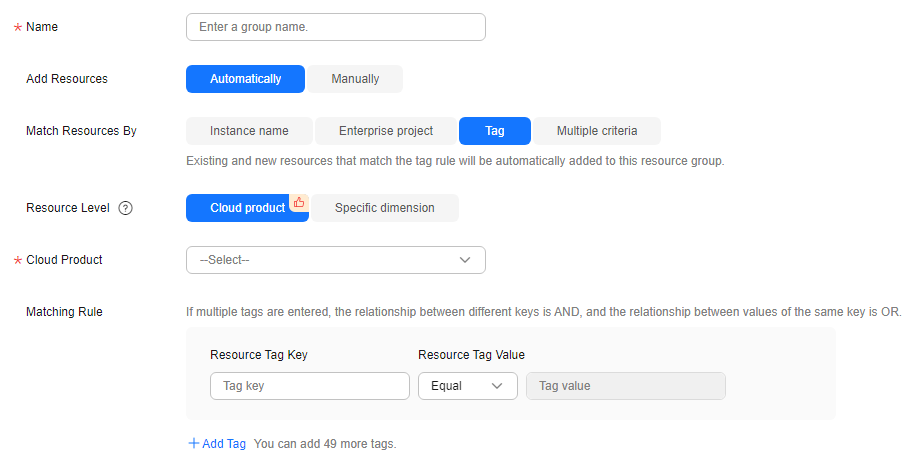Click the chevron arrow in the Equal dropdown
Viewport: 911px width, 459px height.
tap(497, 386)
